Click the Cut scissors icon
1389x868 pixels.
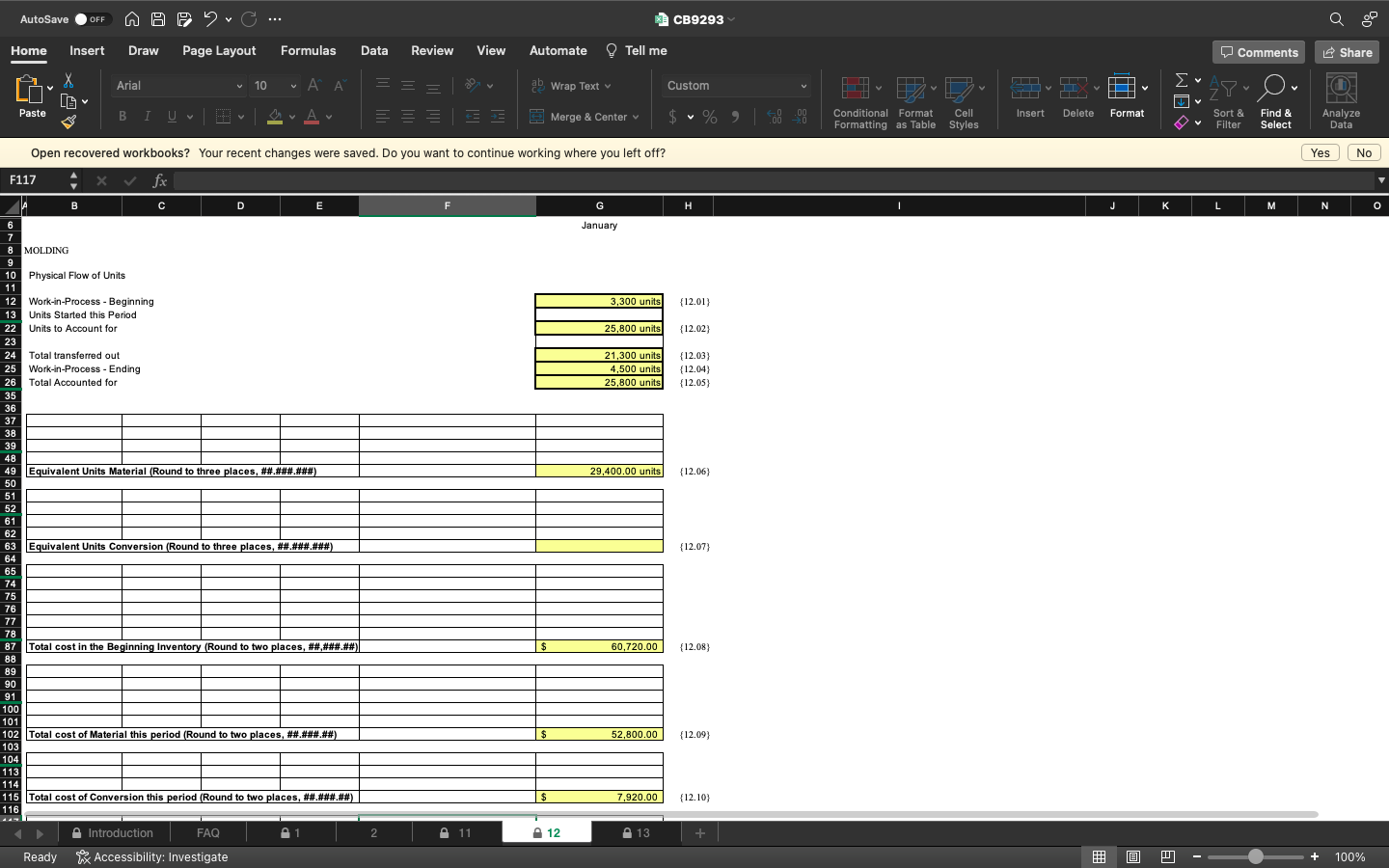pyautogui.click(x=68, y=80)
